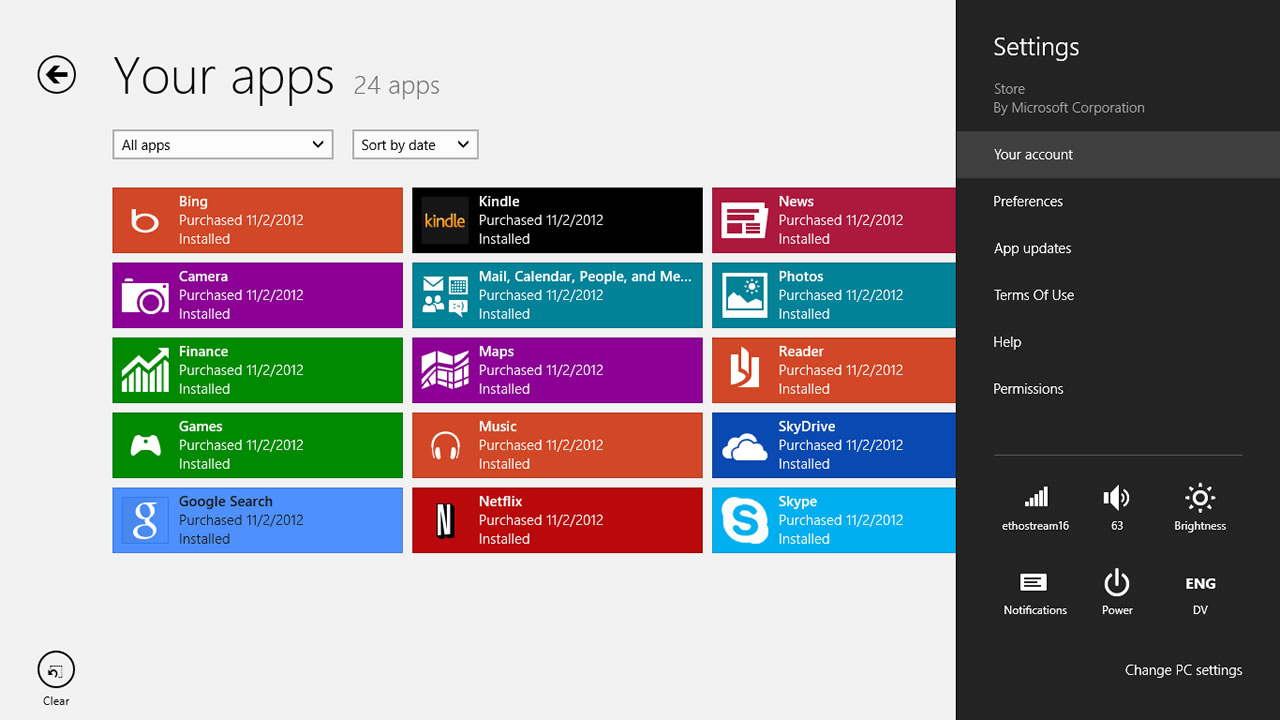Select the Netflix app tile
The height and width of the screenshot is (720, 1280).
click(x=557, y=520)
